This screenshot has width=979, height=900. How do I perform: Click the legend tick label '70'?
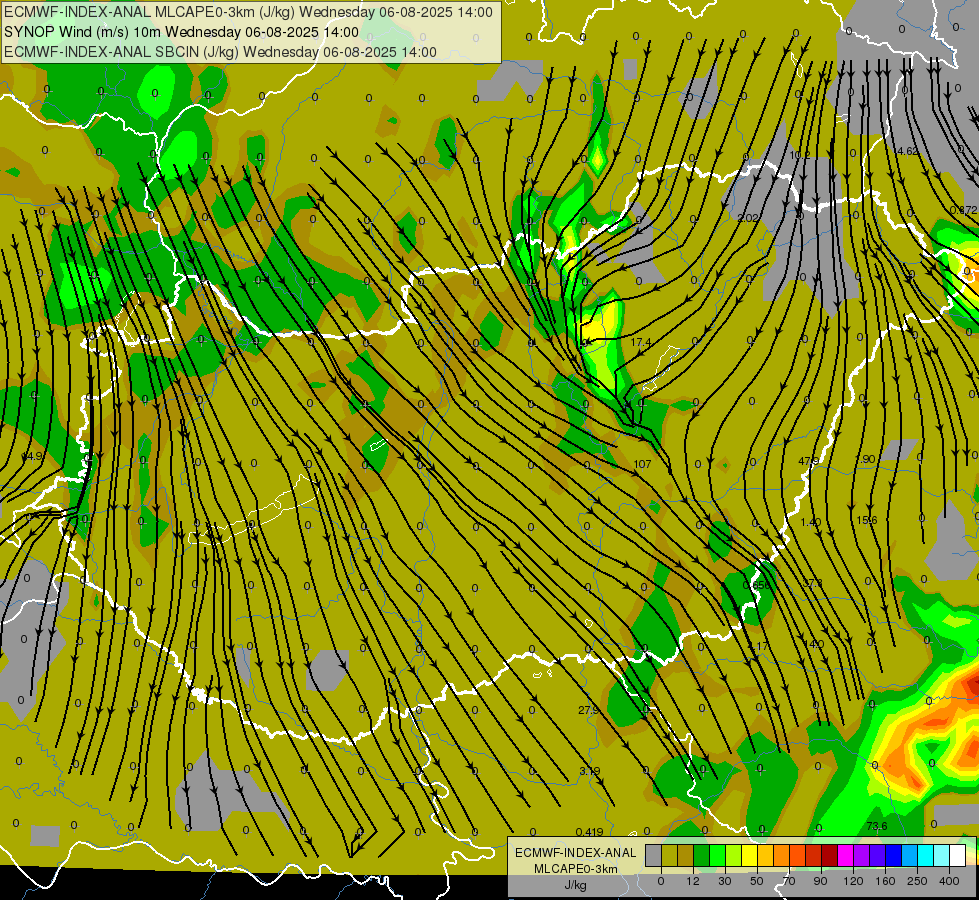tap(789, 881)
